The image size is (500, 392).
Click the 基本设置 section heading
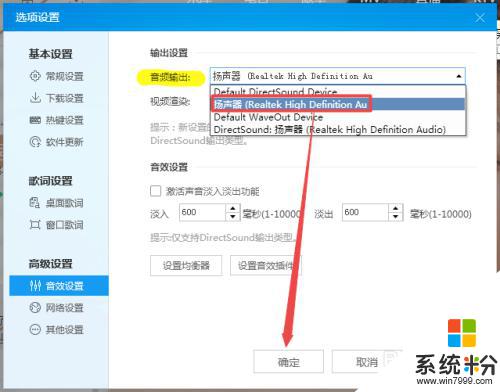[x=50, y=54]
